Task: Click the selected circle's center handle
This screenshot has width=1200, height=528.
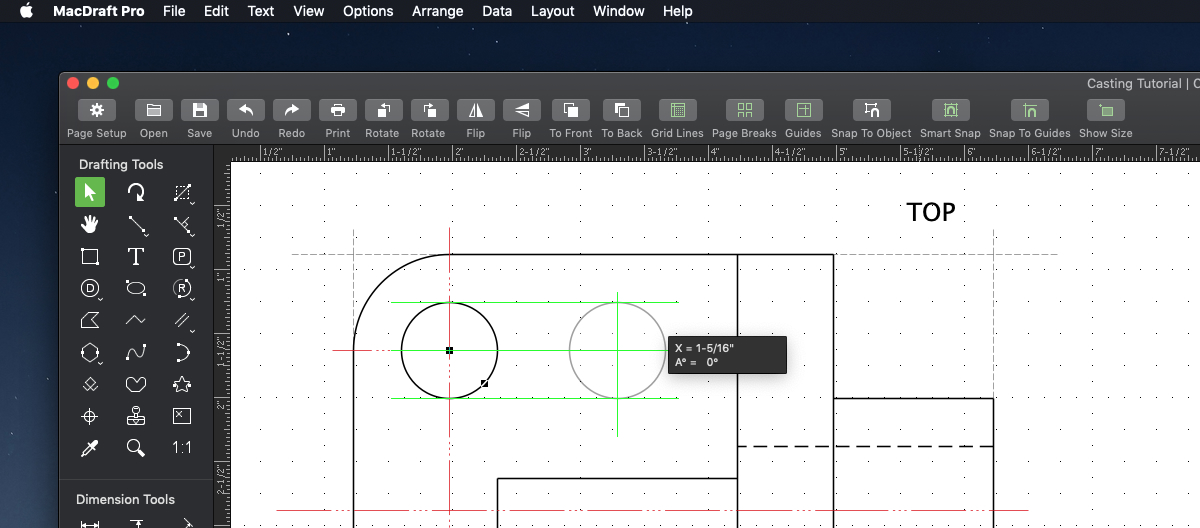Action: coord(450,351)
